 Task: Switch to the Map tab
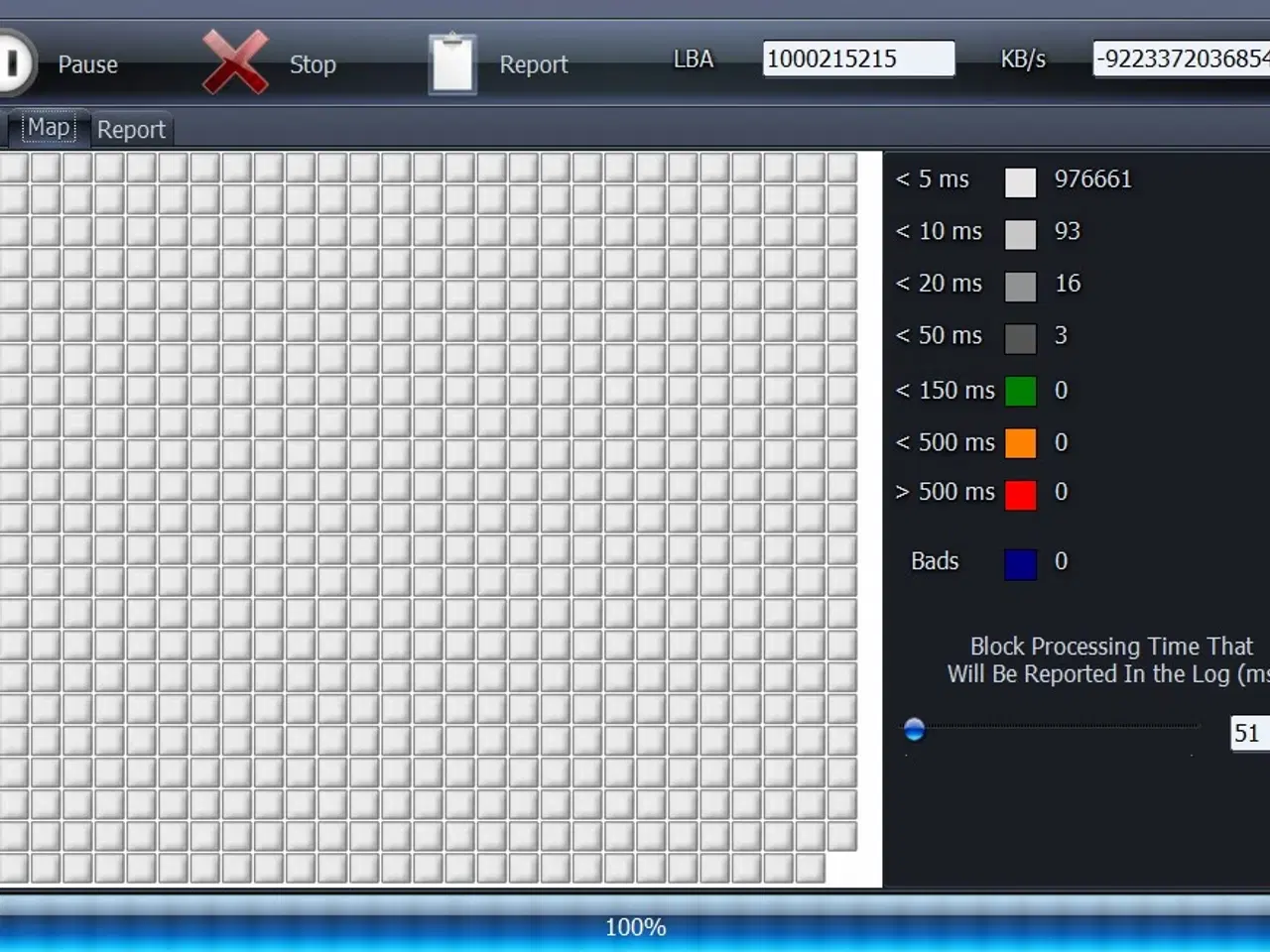pos(48,128)
